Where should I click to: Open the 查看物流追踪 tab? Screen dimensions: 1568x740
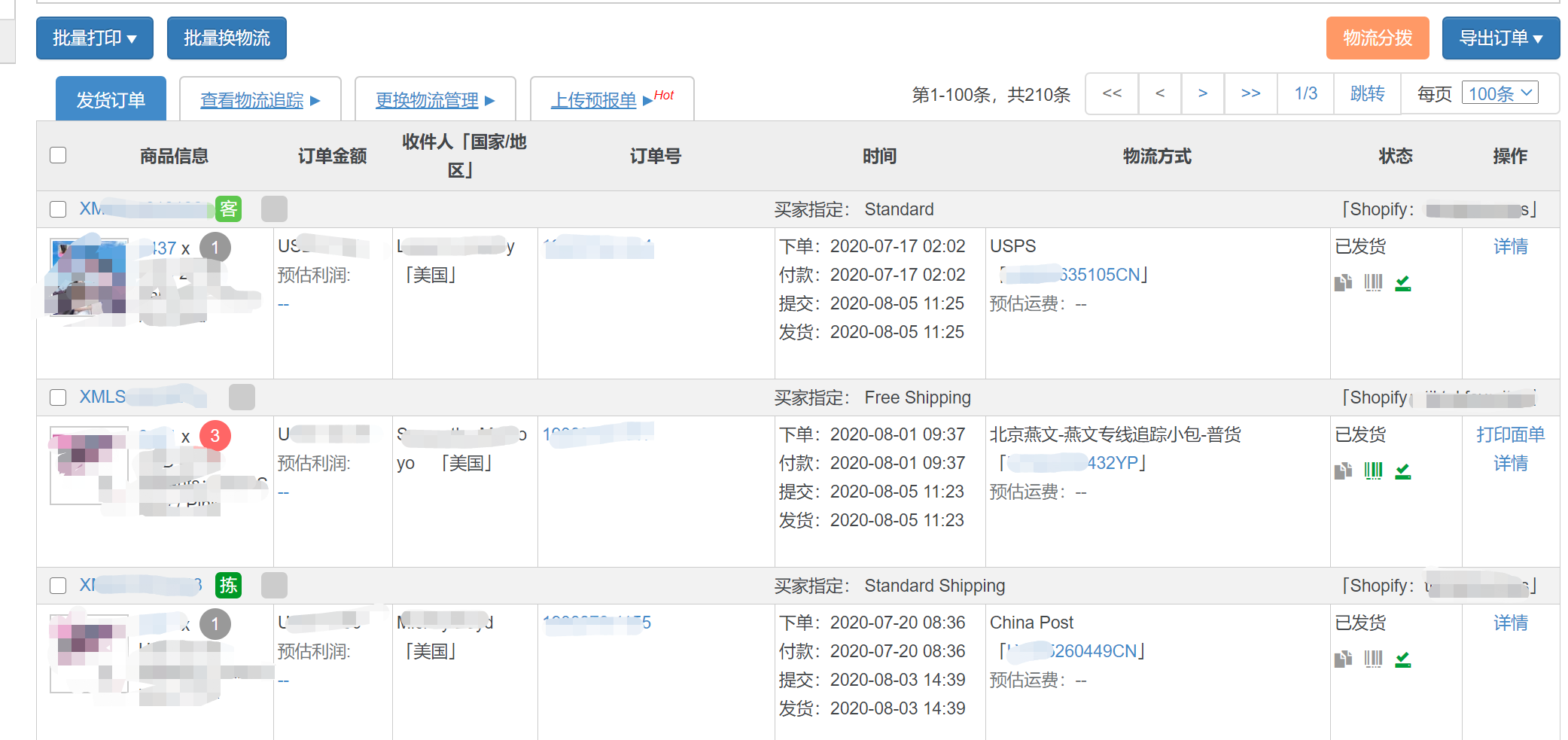pyautogui.click(x=260, y=99)
